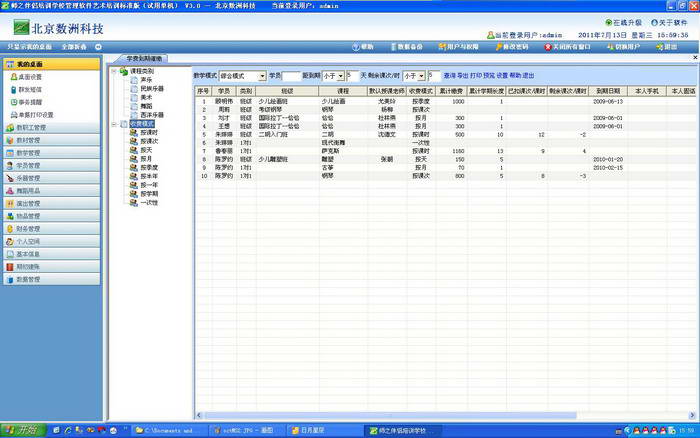Expand 物品管理 sidebar section
The height and width of the screenshot is (438, 700).
(52, 216)
